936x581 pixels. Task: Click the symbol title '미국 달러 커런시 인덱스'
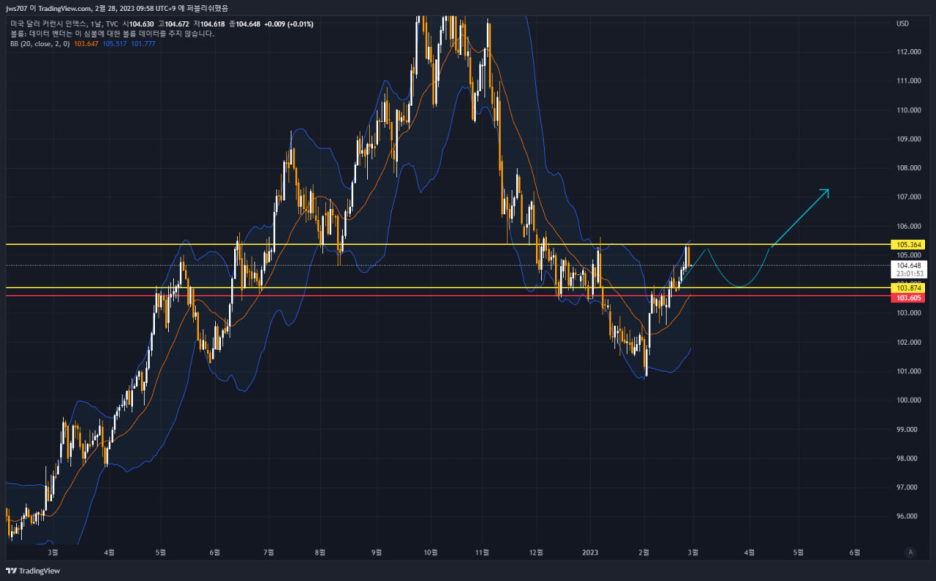[x=48, y=24]
